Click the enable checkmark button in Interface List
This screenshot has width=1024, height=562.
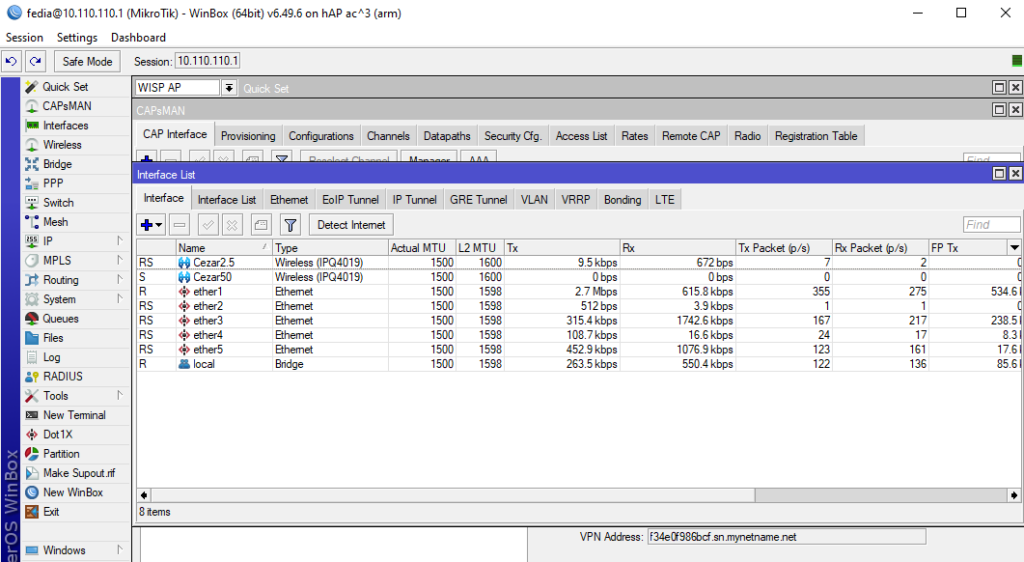click(x=208, y=225)
